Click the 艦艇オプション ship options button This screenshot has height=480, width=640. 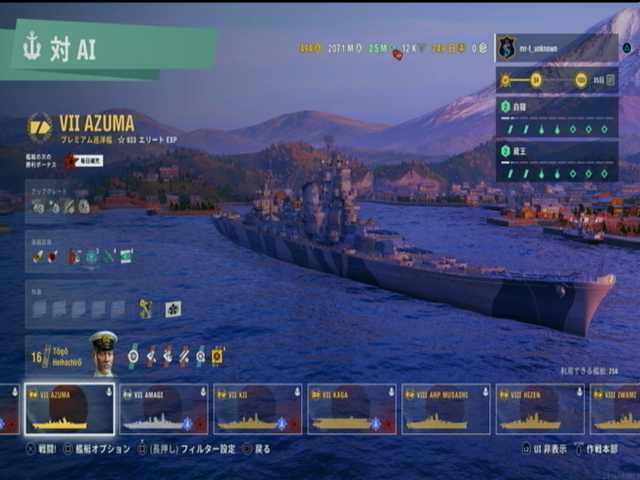click(x=97, y=449)
